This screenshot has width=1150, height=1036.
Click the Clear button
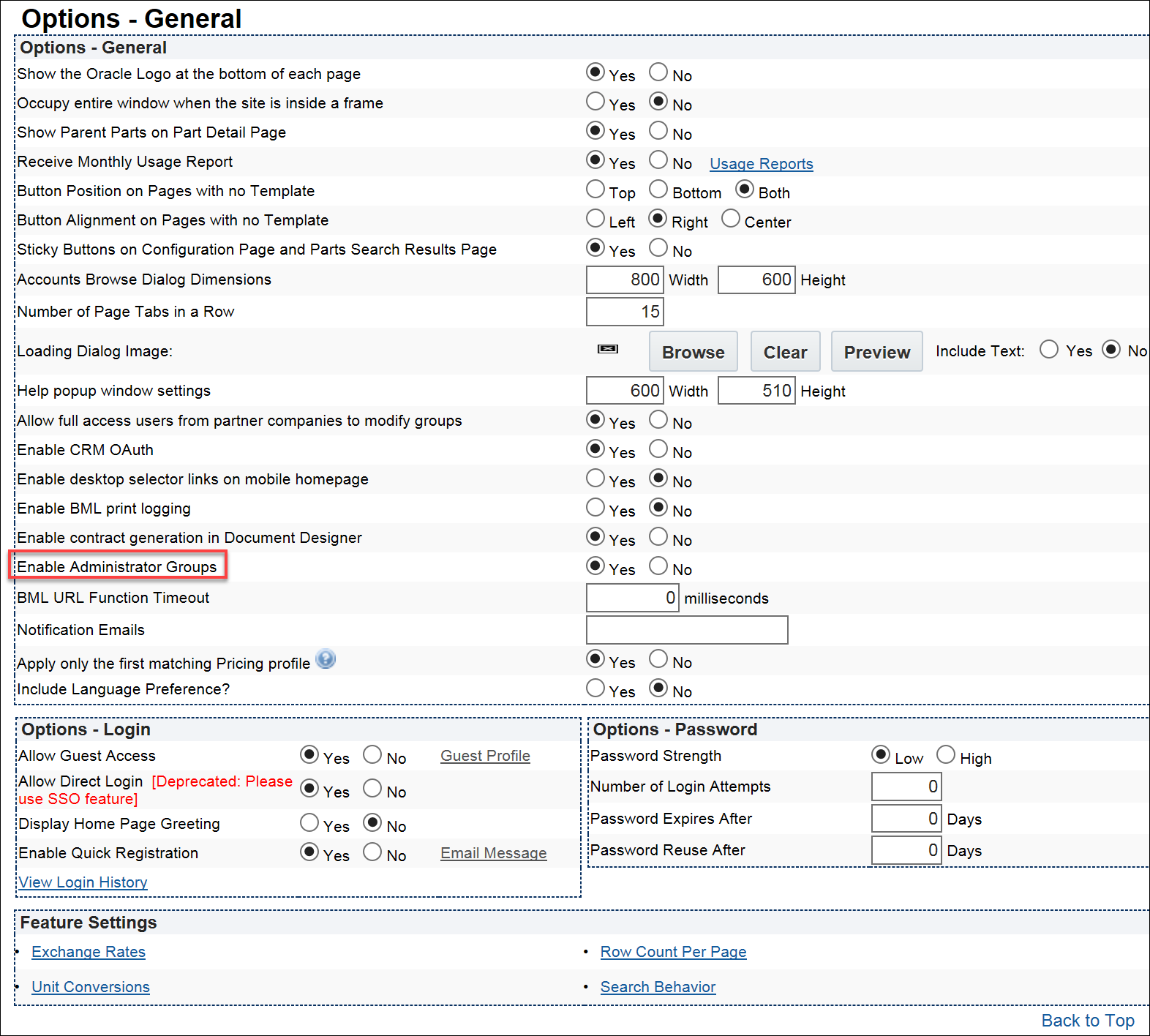pos(785,352)
